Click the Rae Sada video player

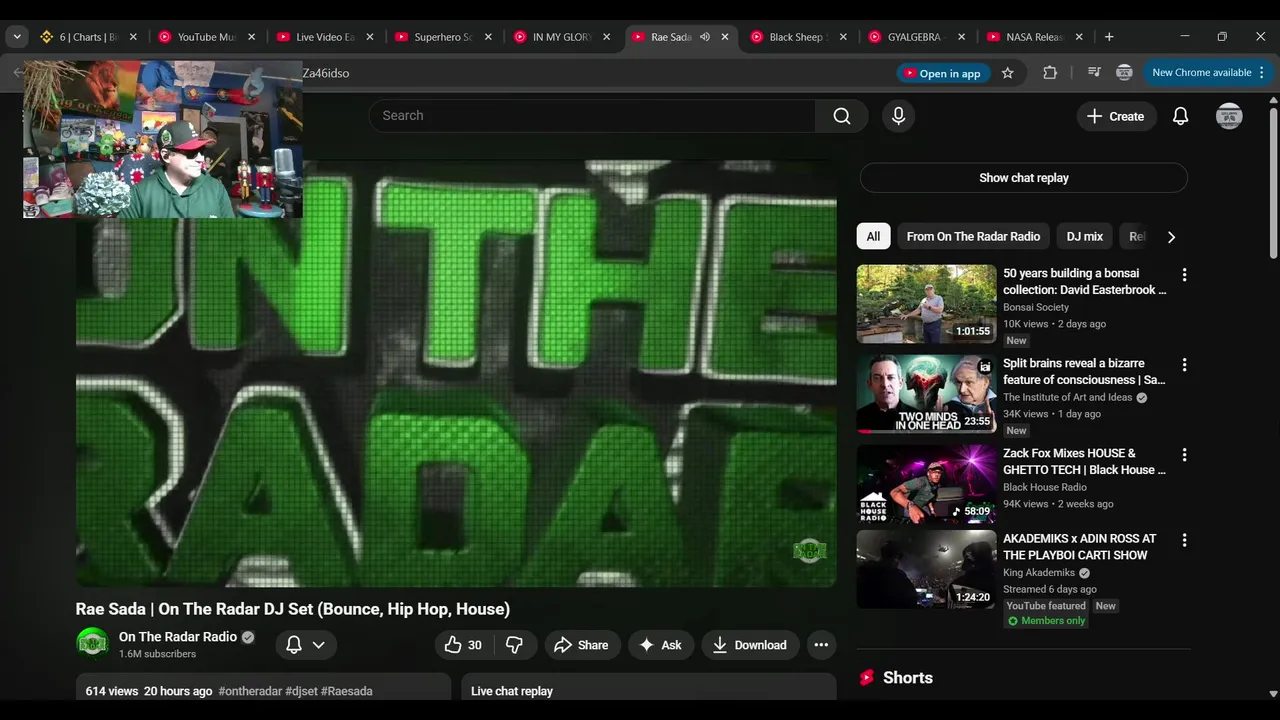(456, 374)
